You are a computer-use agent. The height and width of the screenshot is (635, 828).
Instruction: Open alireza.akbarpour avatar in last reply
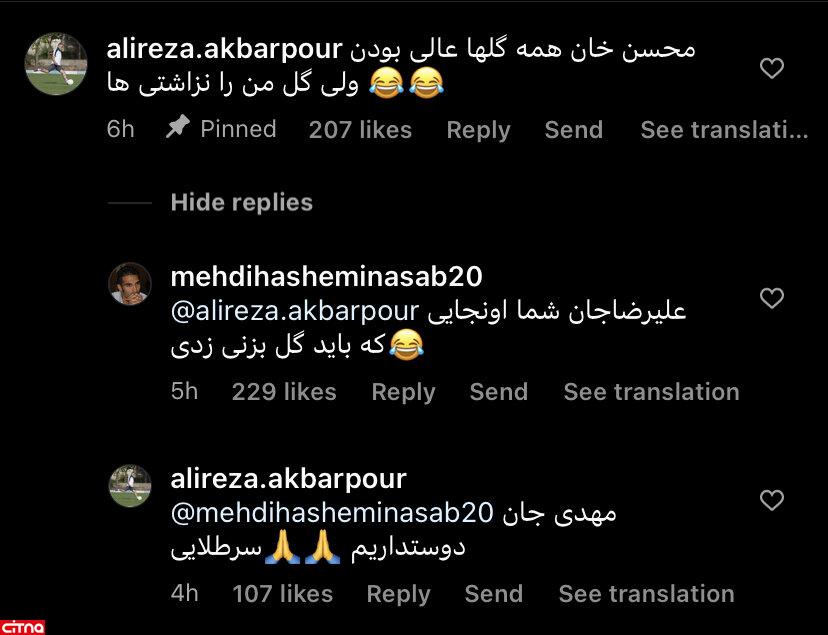[x=130, y=486]
